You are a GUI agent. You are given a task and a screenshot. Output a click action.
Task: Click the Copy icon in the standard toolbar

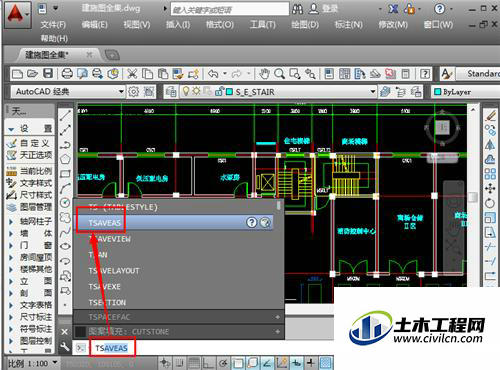pyautogui.click(x=147, y=74)
